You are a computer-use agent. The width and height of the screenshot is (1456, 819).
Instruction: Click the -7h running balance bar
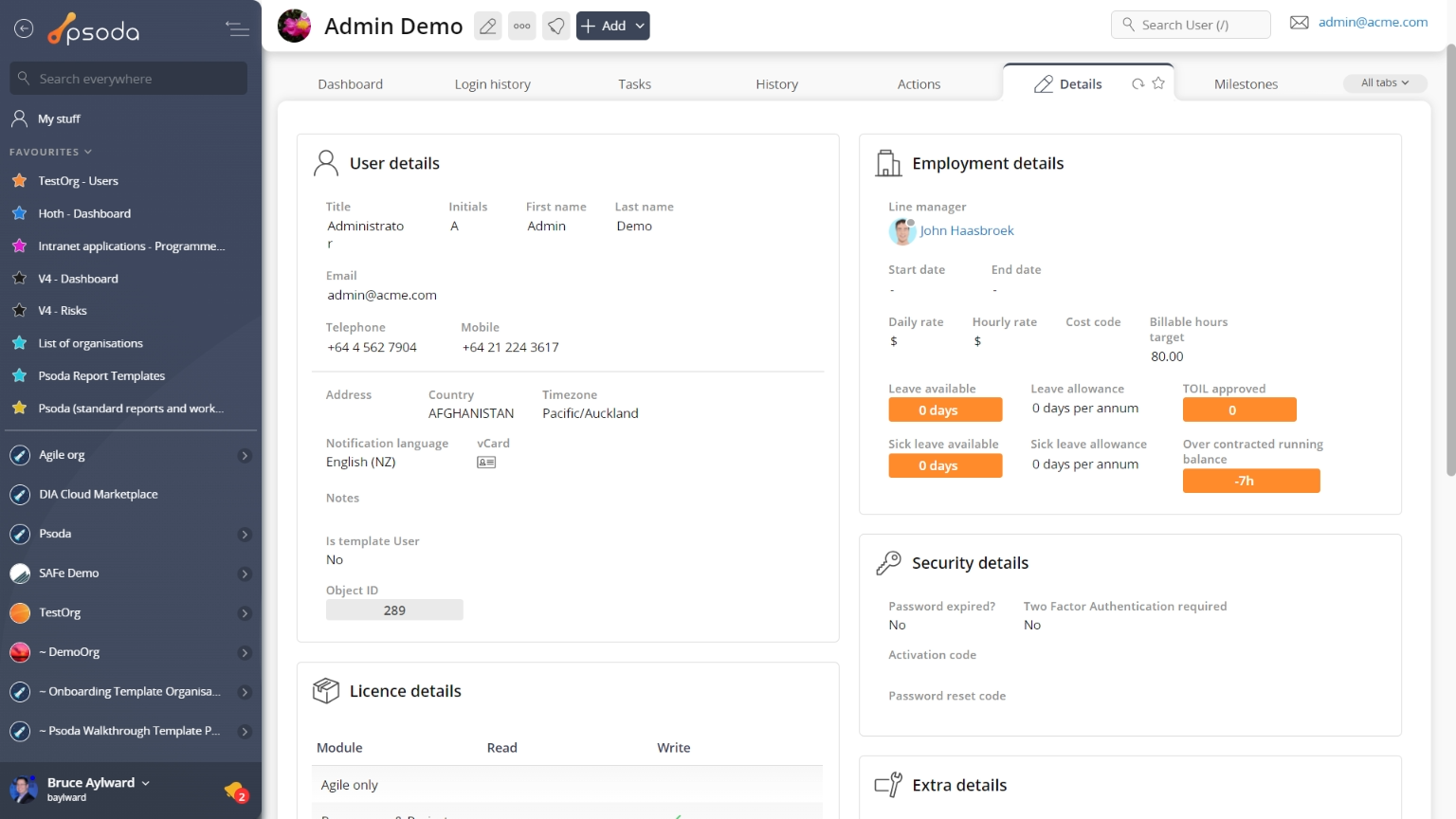coord(1251,481)
